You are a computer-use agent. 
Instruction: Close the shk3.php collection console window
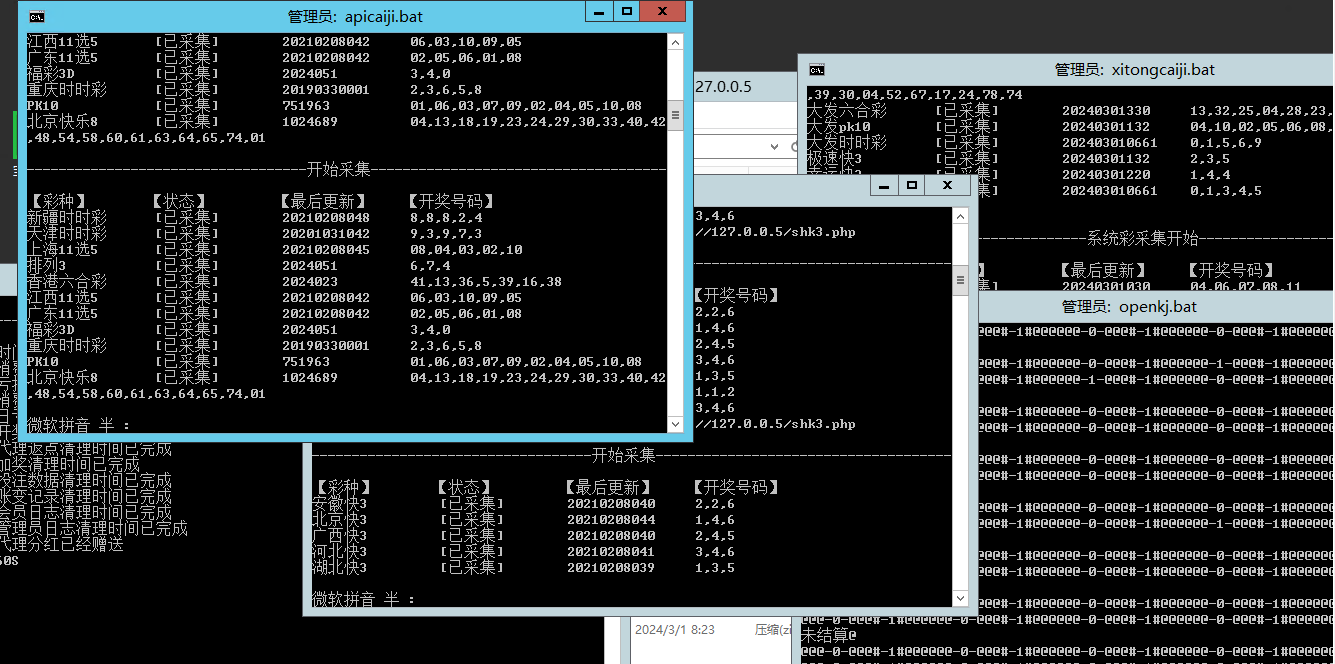pyautogui.click(x=946, y=186)
